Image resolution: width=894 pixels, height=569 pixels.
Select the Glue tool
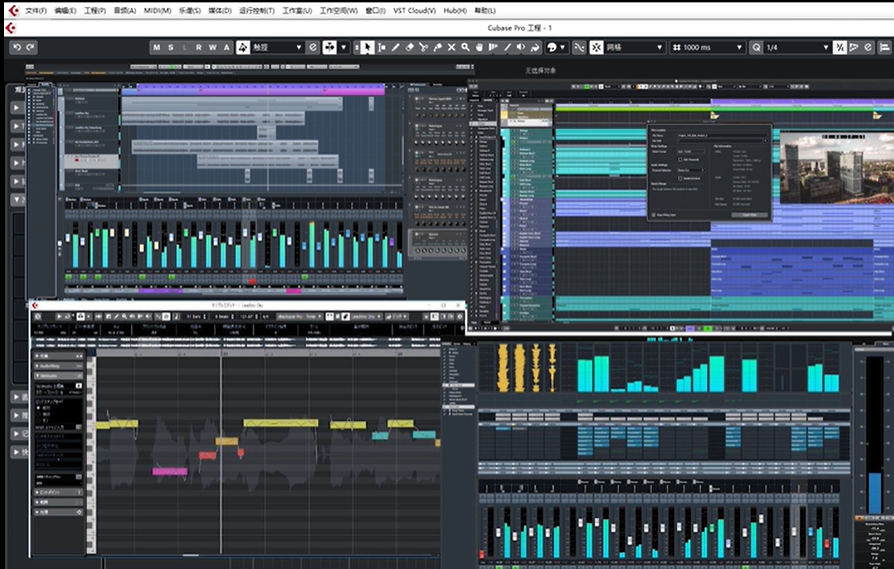coord(437,47)
